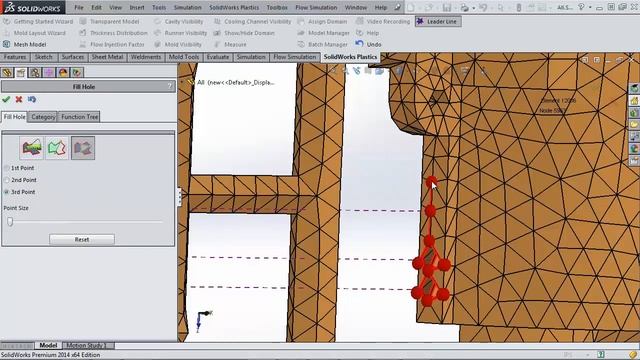Screen dimensions: 640x360
Task: Toggle Show/Hide Domain
Action: 244,33
